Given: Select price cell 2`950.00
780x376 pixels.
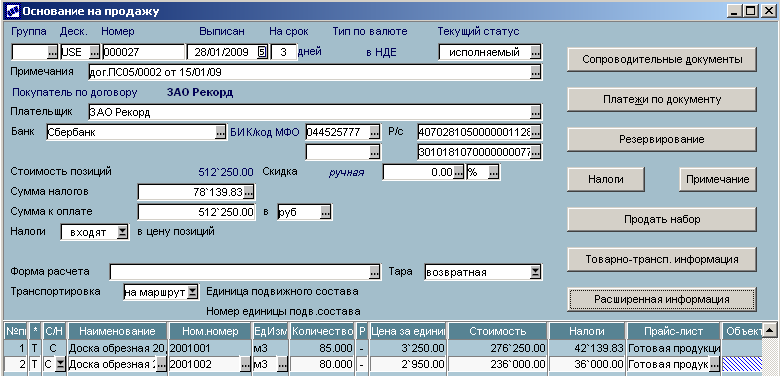Looking at the screenshot, I should coord(407,365).
